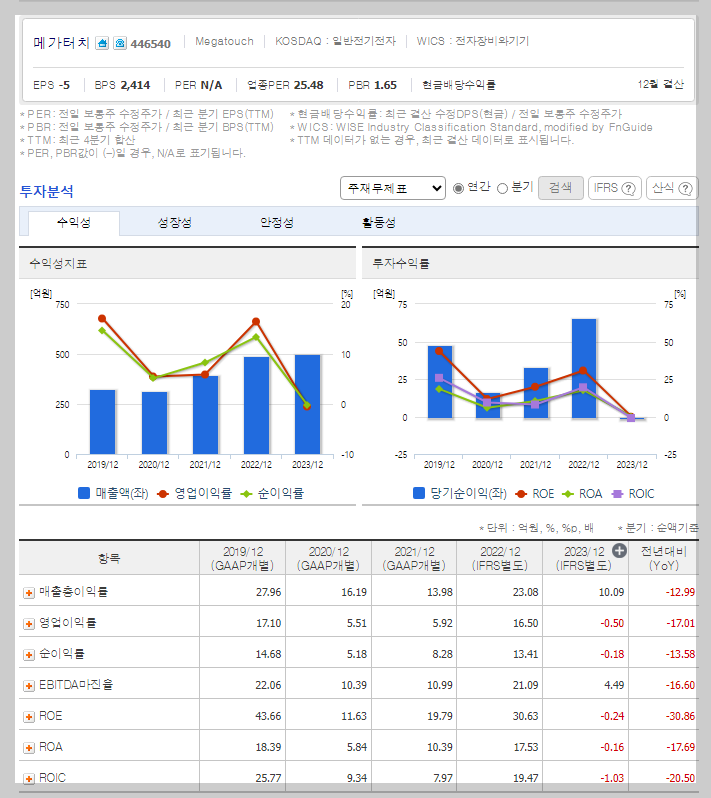Click the 업종PER 25.48 value
Screen dimensions: 711x798
pyautogui.click(x=308, y=85)
